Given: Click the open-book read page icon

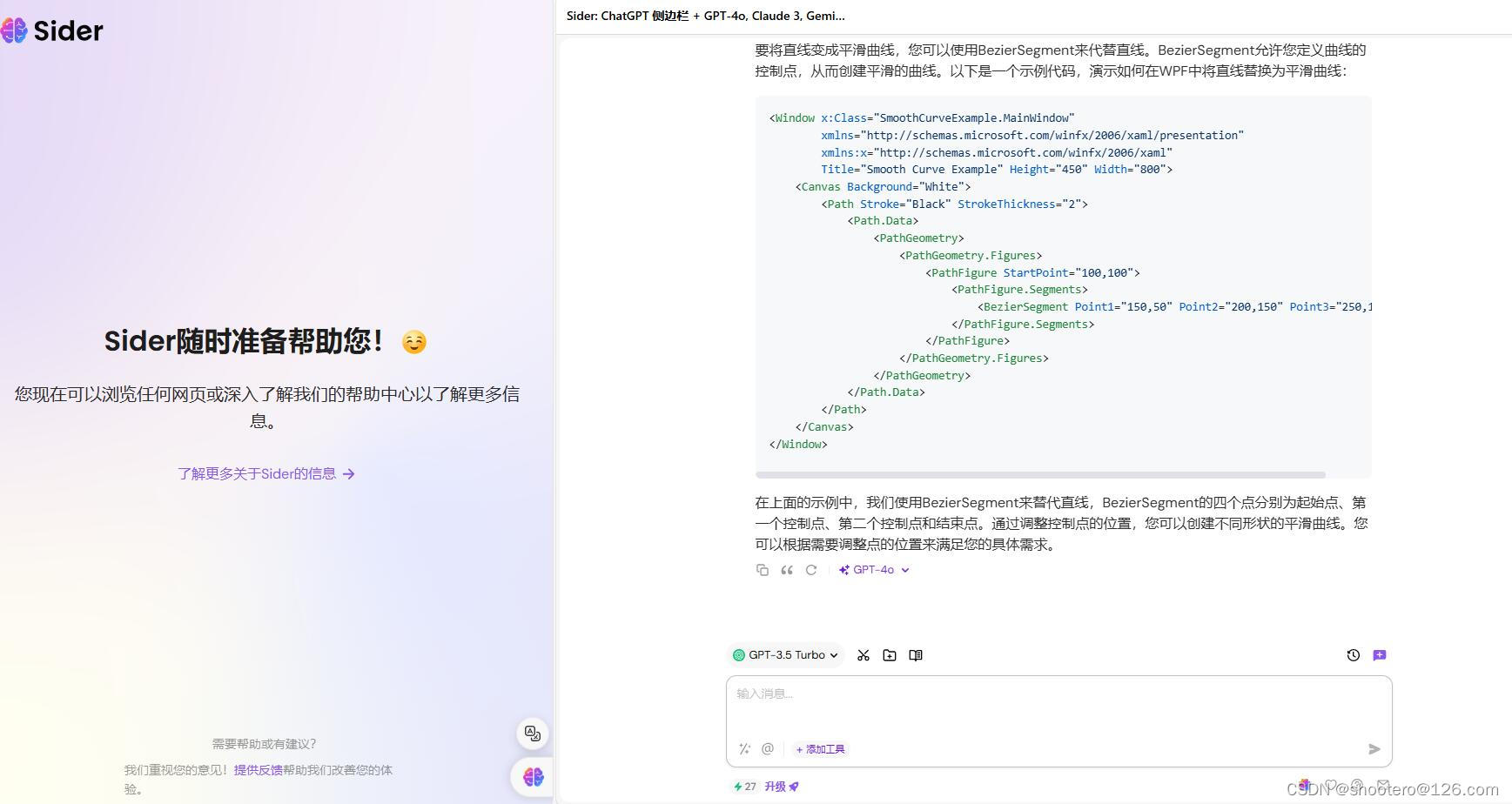Looking at the screenshot, I should [x=916, y=655].
